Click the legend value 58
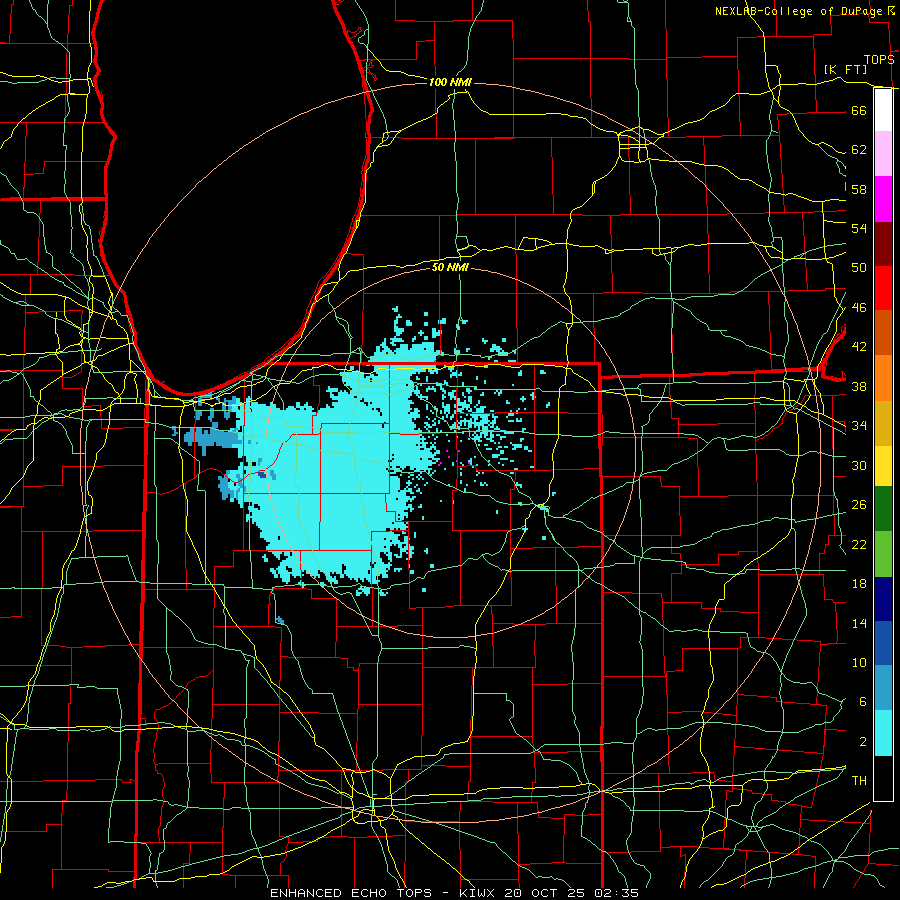Screen dimensions: 900x900 click(859, 189)
